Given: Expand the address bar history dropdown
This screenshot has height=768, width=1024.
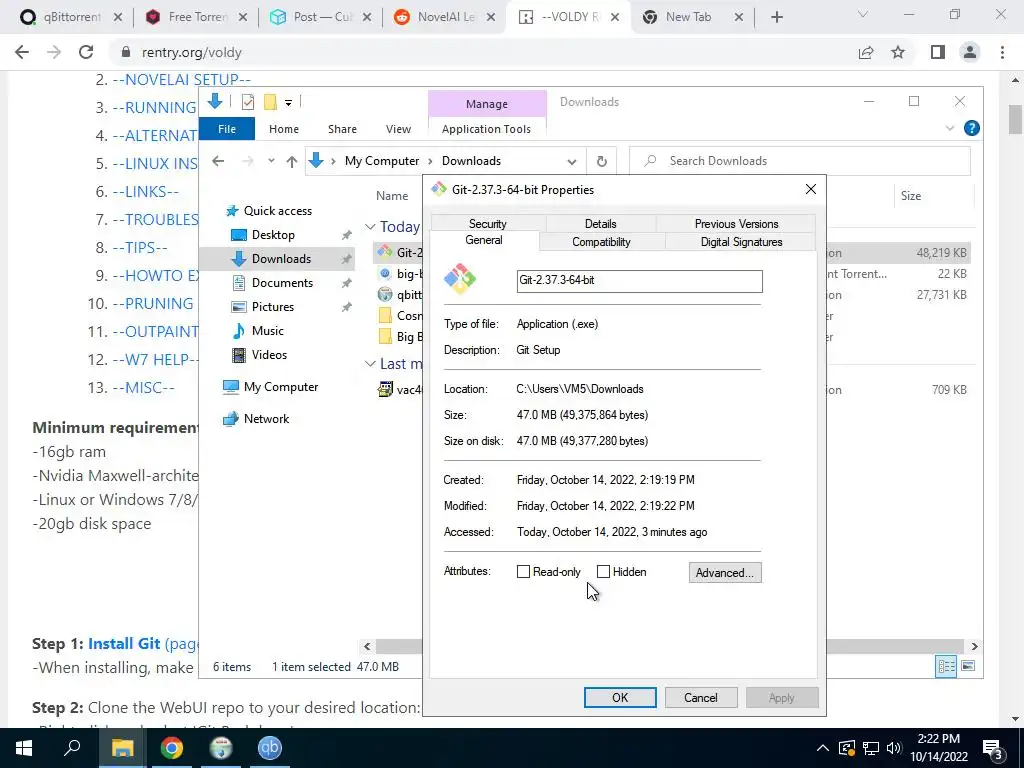Looking at the screenshot, I should click(571, 161).
